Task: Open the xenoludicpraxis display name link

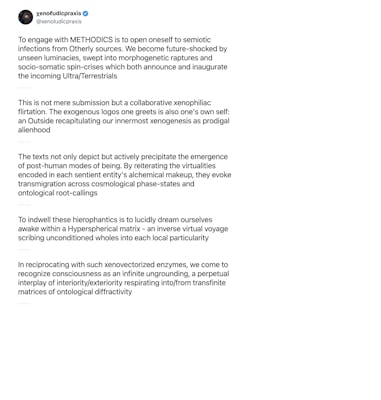Action: tap(59, 14)
